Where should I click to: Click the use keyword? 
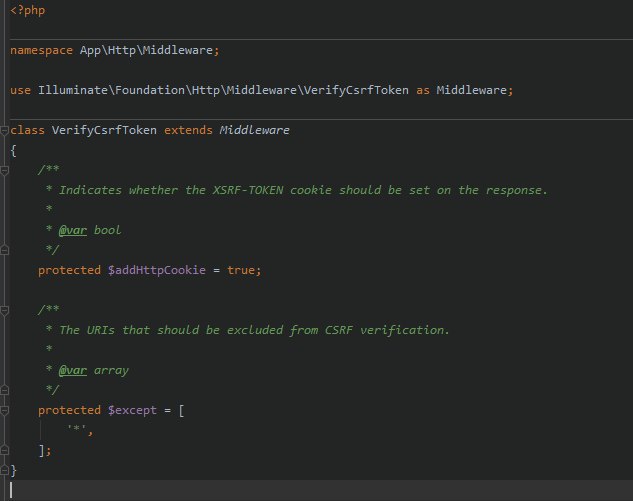pyautogui.click(x=21, y=90)
